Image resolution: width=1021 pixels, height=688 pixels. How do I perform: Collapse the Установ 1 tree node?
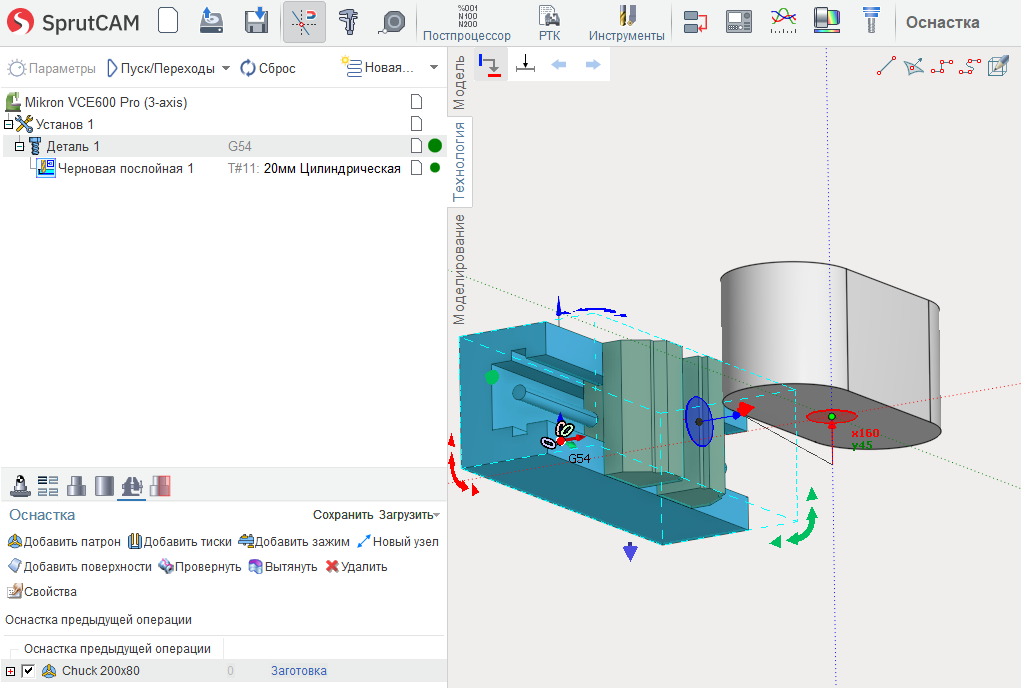pyautogui.click(x=9, y=124)
